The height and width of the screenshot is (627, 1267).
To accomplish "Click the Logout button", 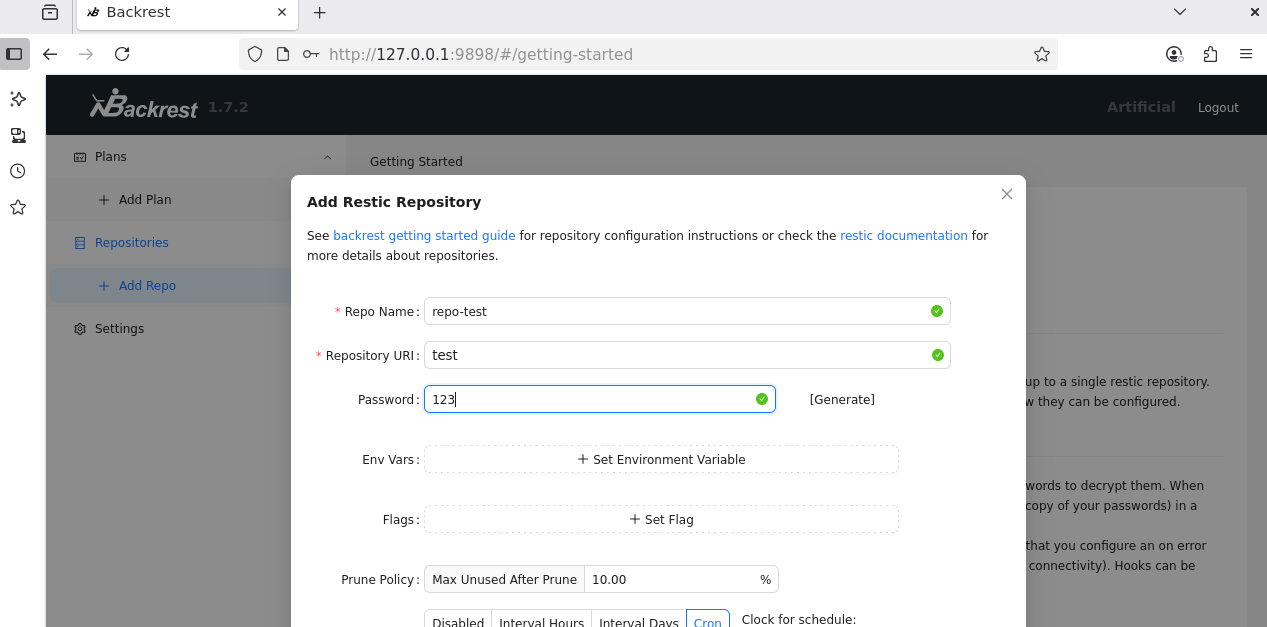I will tap(1218, 108).
